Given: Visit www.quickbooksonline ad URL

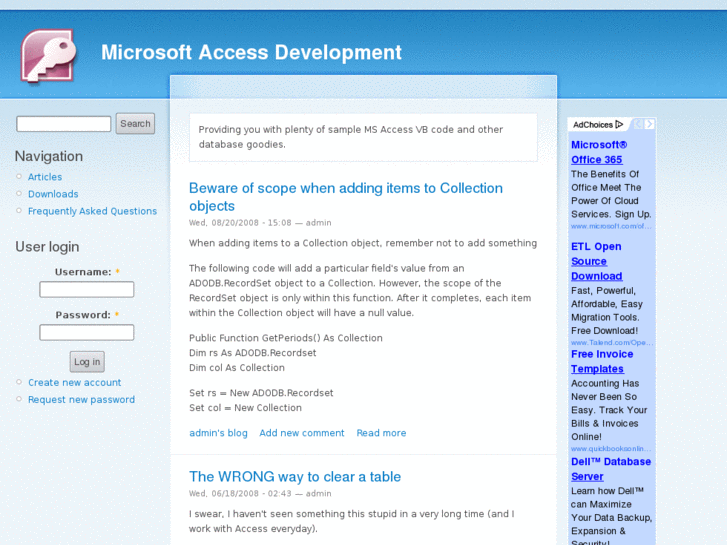Looking at the screenshot, I should tap(611, 449).
